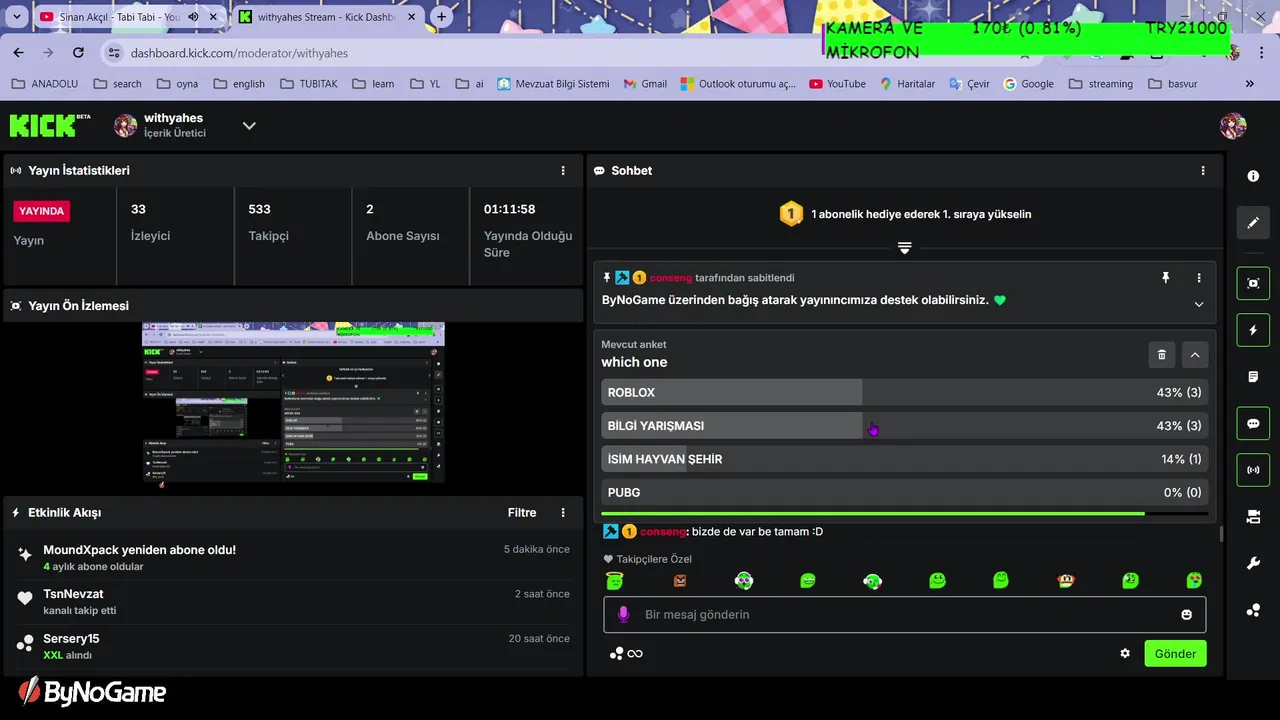Open the Haritalar bookmark

pyautogui.click(x=907, y=84)
